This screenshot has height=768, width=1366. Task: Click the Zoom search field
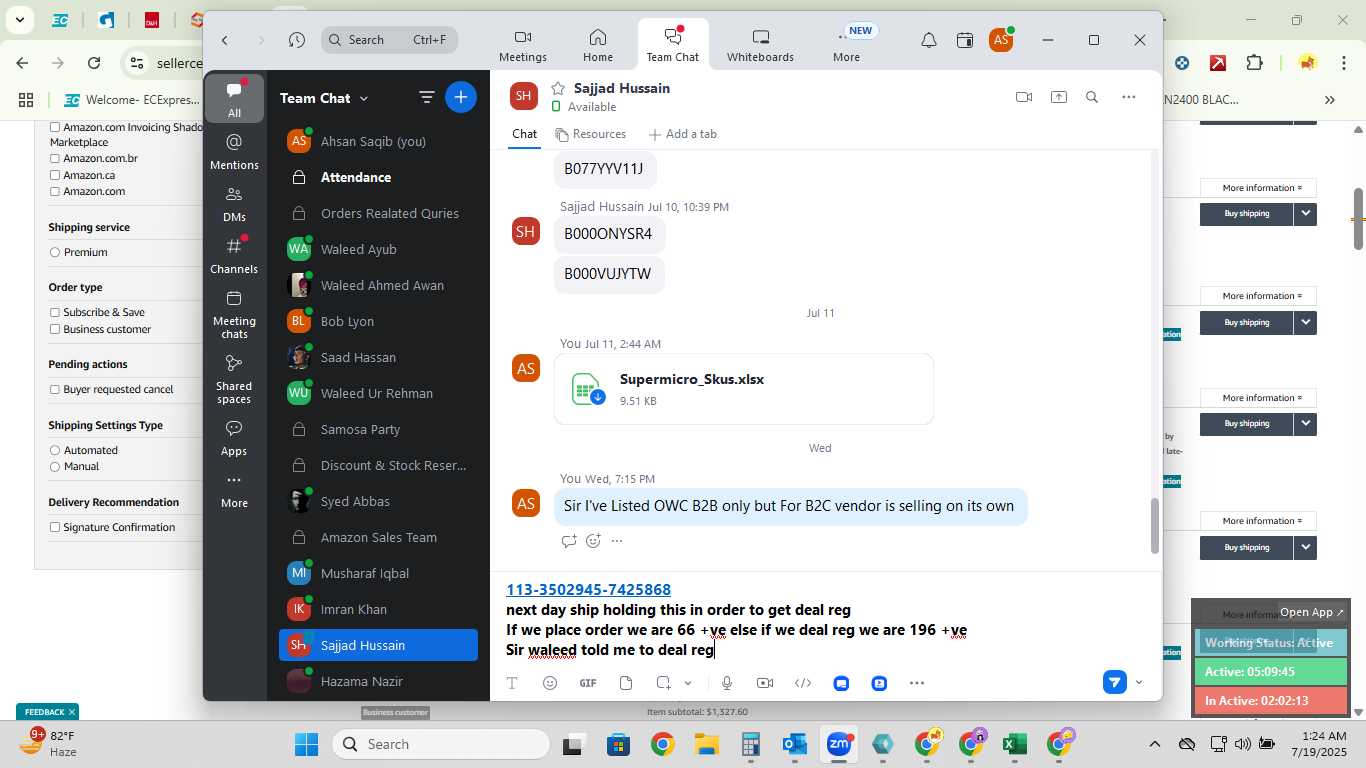pos(389,40)
